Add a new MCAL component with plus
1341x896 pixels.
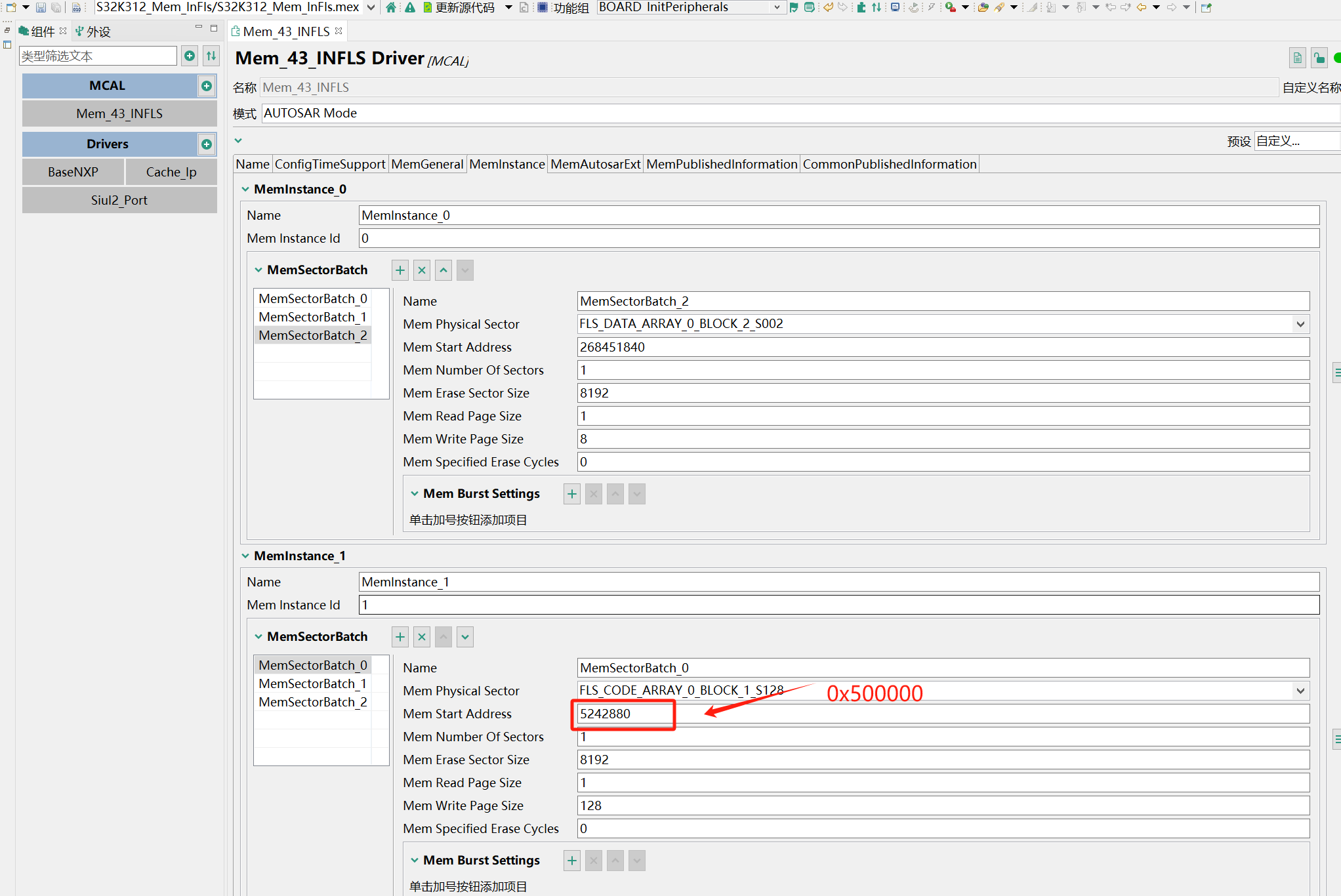(x=207, y=86)
